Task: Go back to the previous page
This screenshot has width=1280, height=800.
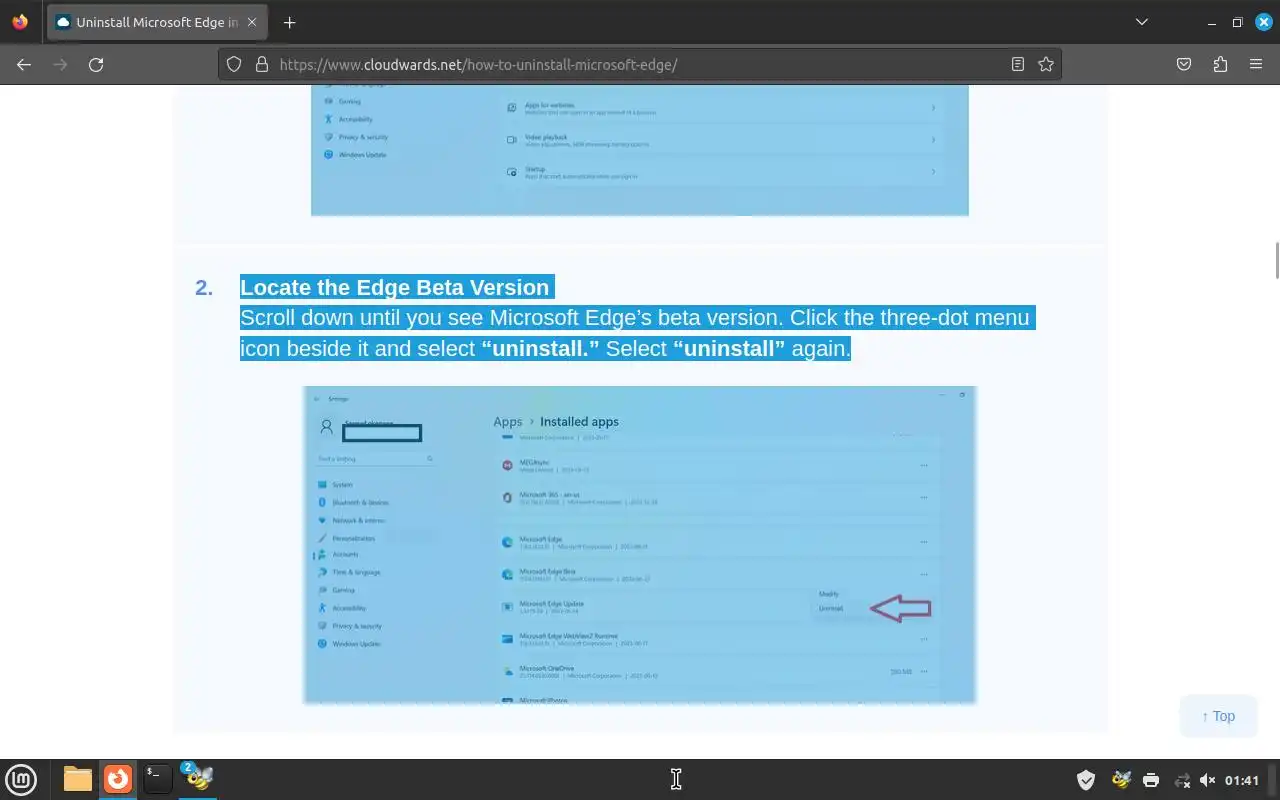Action: click(x=24, y=64)
